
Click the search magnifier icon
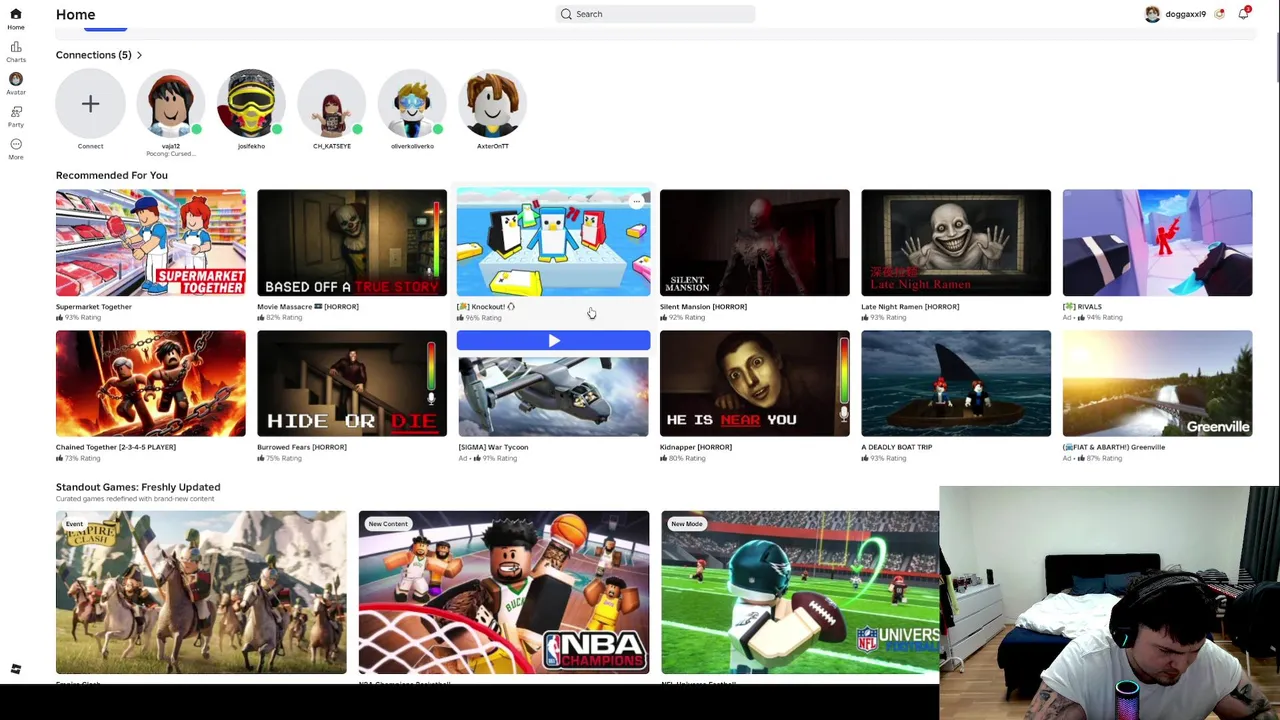(x=566, y=14)
